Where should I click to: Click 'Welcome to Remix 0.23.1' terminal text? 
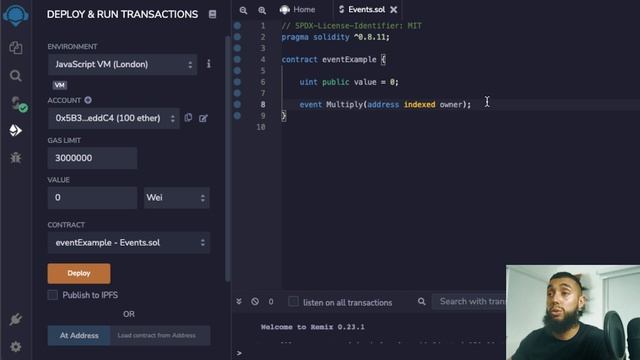[x=313, y=327]
